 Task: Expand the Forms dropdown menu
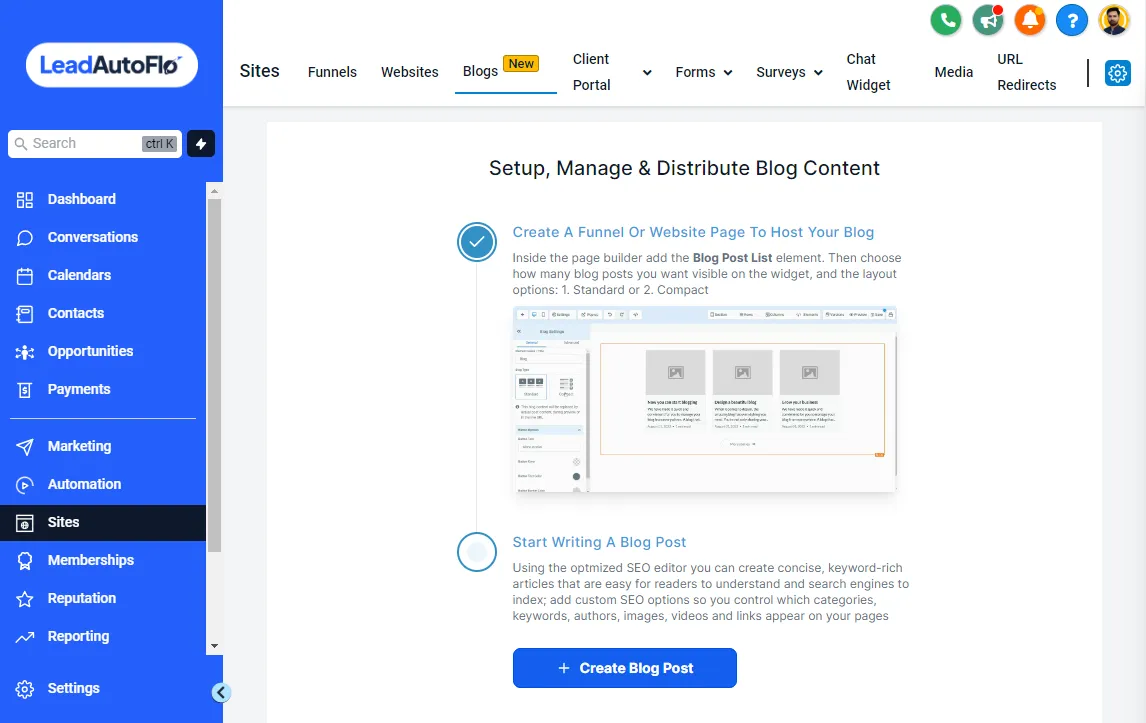(703, 72)
